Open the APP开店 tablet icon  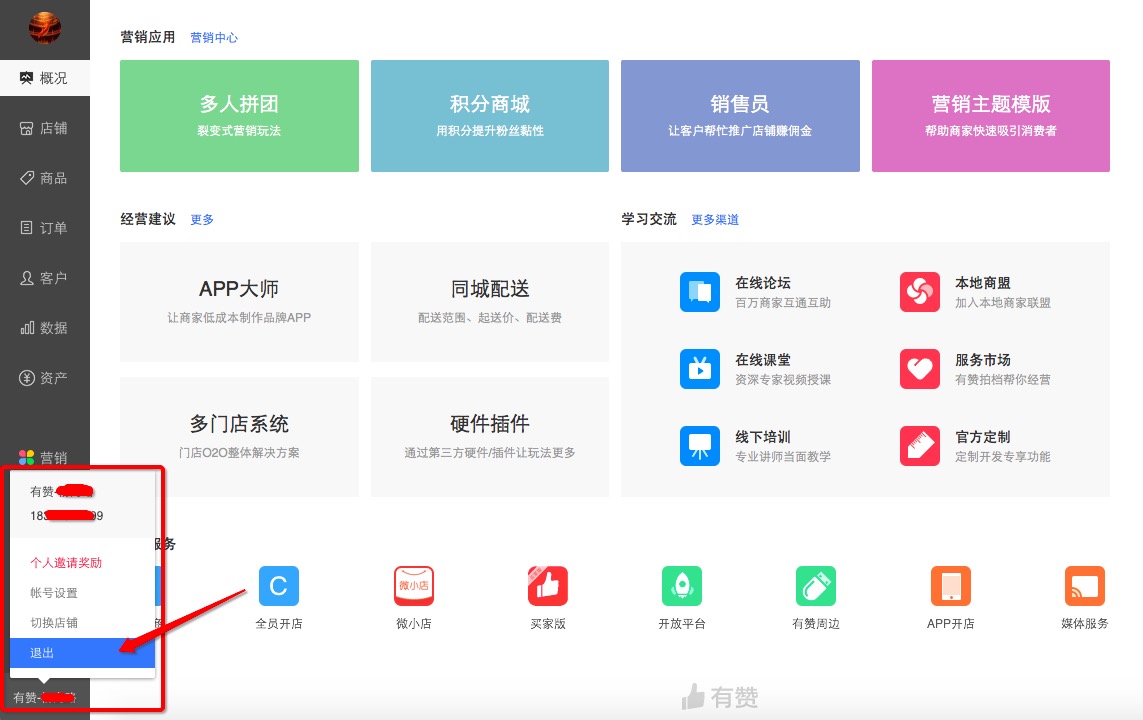click(x=951, y=586)
